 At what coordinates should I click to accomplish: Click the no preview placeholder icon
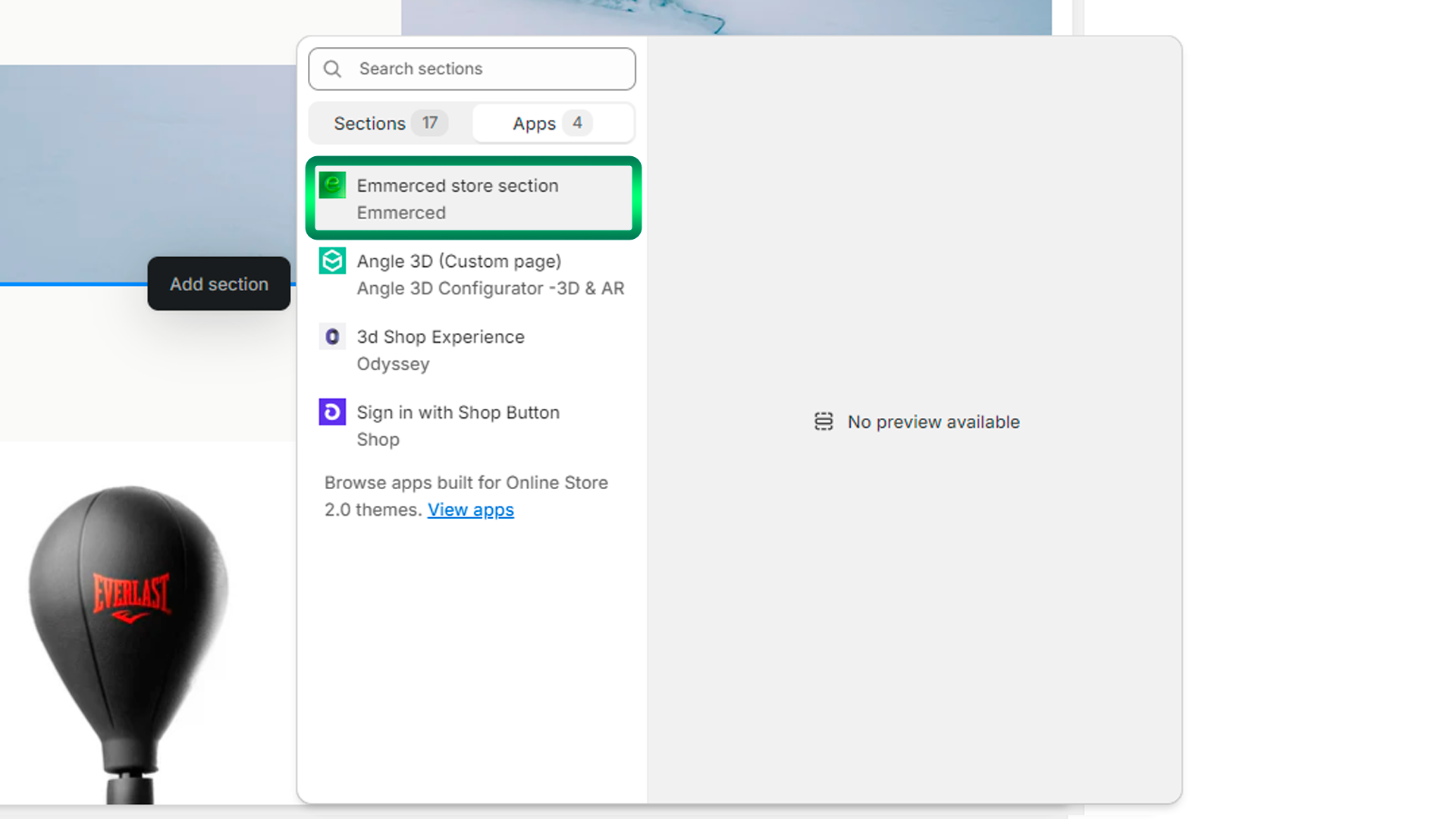pos(824,422)
